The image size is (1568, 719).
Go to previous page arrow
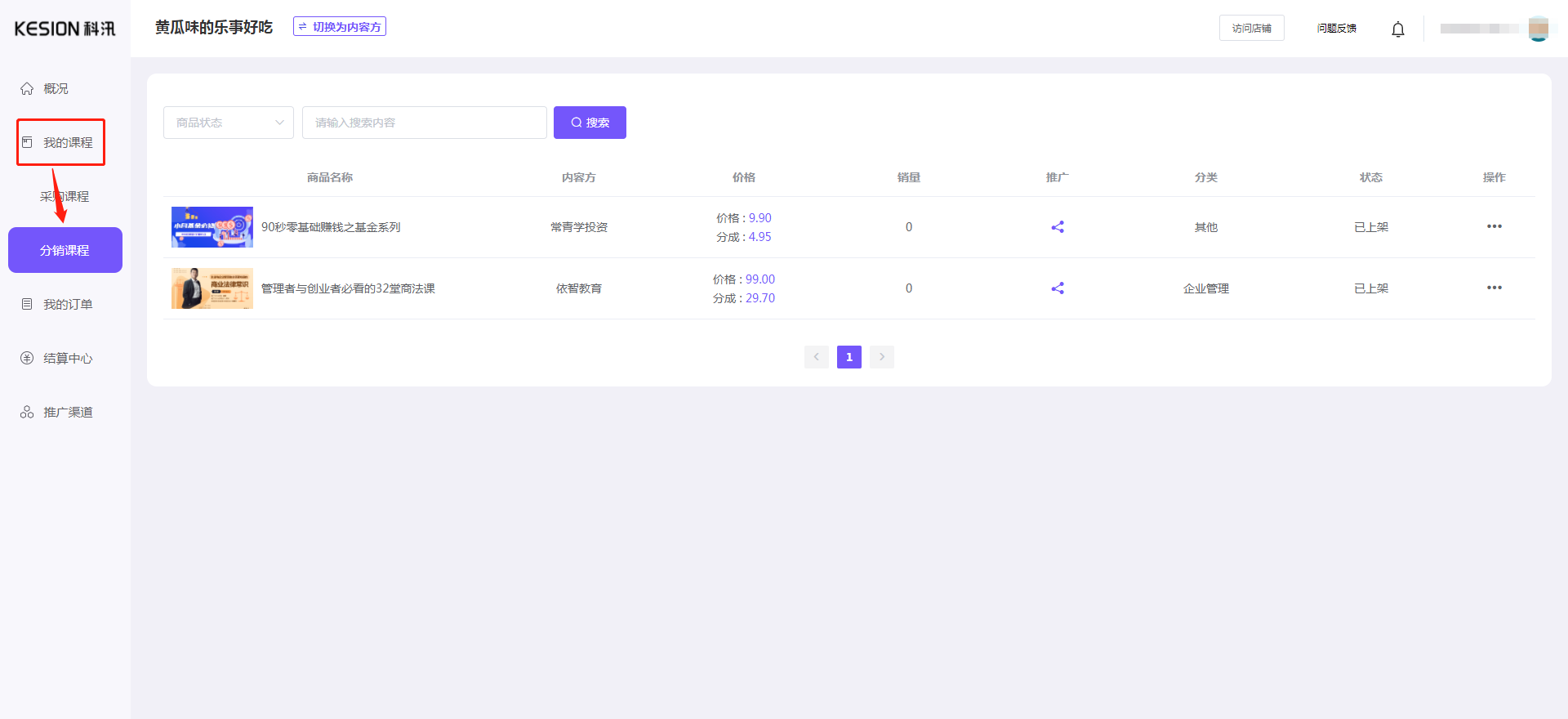tap(816, 357)
